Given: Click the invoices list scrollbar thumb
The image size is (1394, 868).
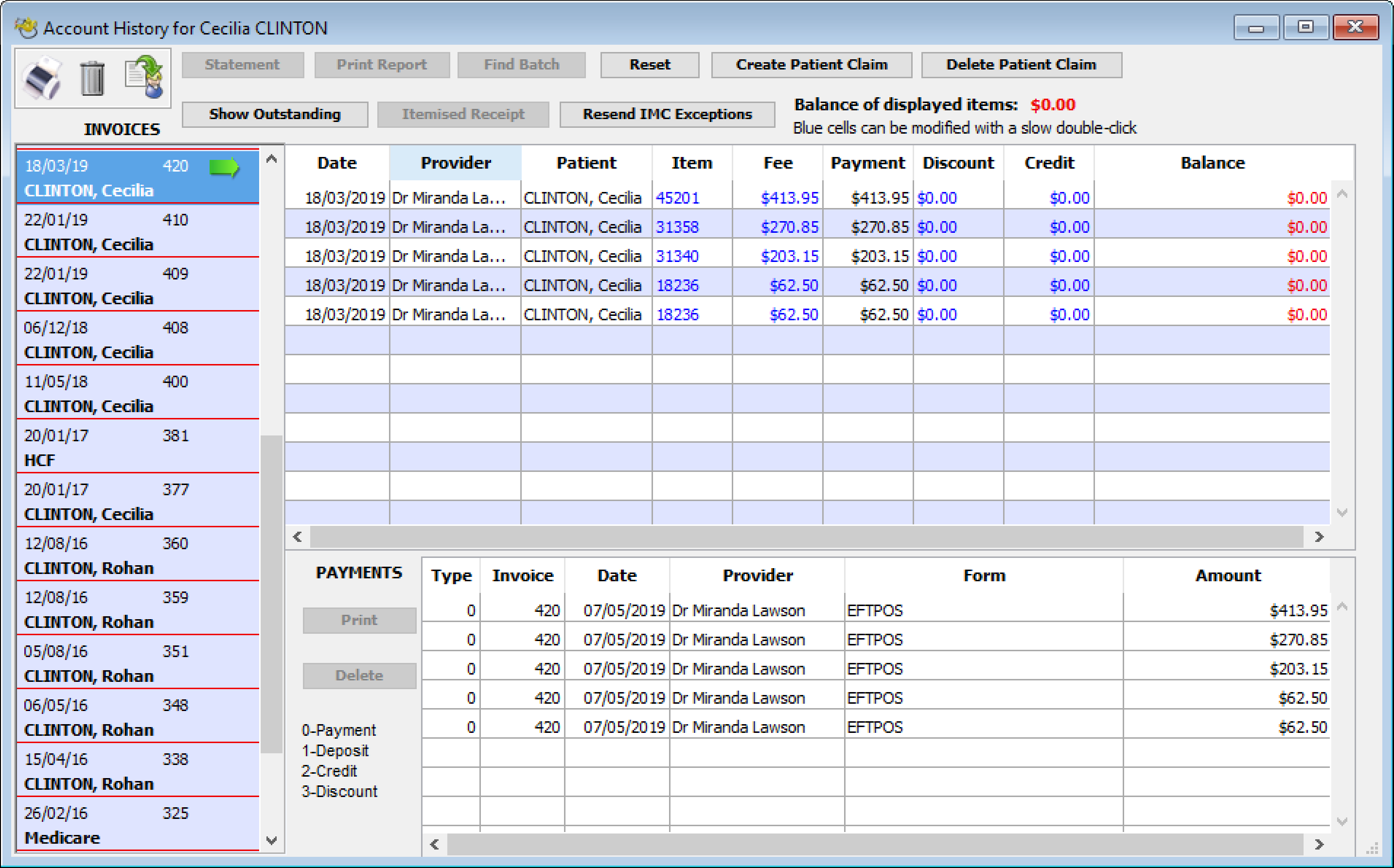Looking at the screenshot, I should [x=272, y=594].
